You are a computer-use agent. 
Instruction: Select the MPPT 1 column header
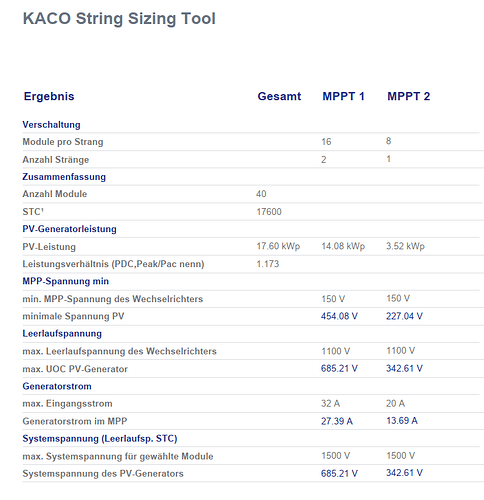343,96
